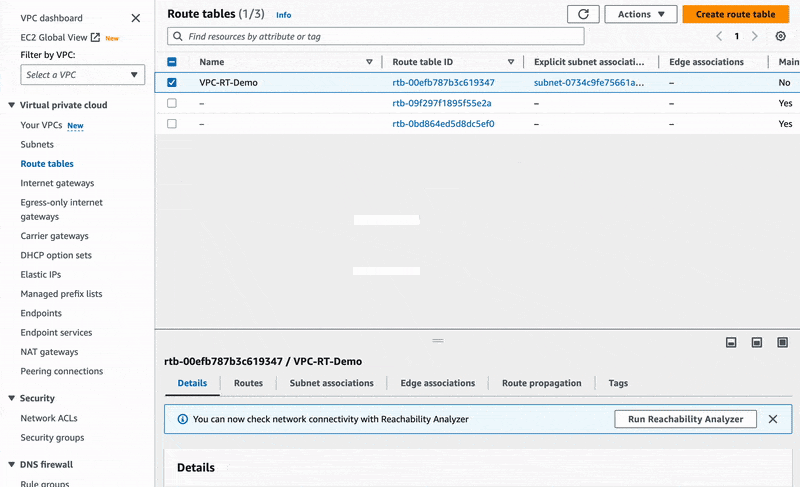Collapse the Virtual private cloud section
Screen dimensions: 800x487
11,105
